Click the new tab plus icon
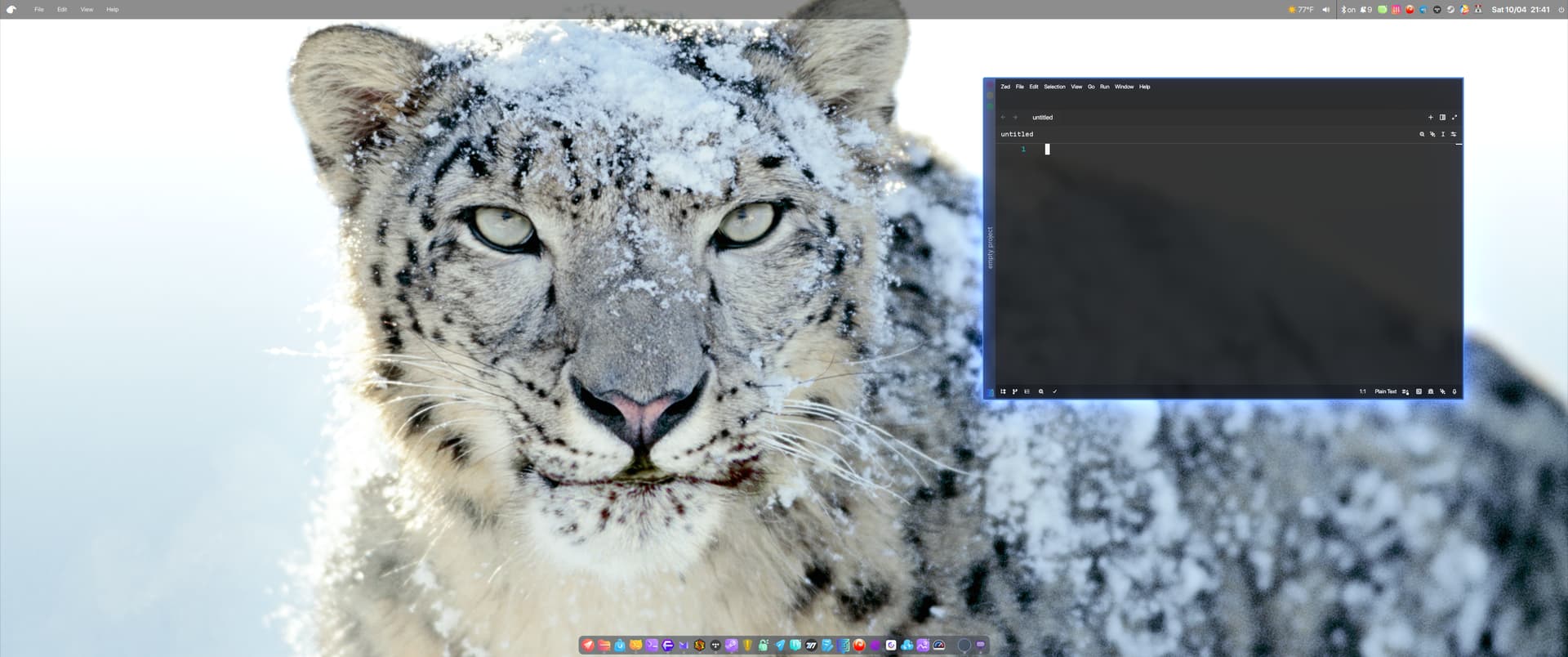Screen dimensions: 1568x657 click(1430, 118)
